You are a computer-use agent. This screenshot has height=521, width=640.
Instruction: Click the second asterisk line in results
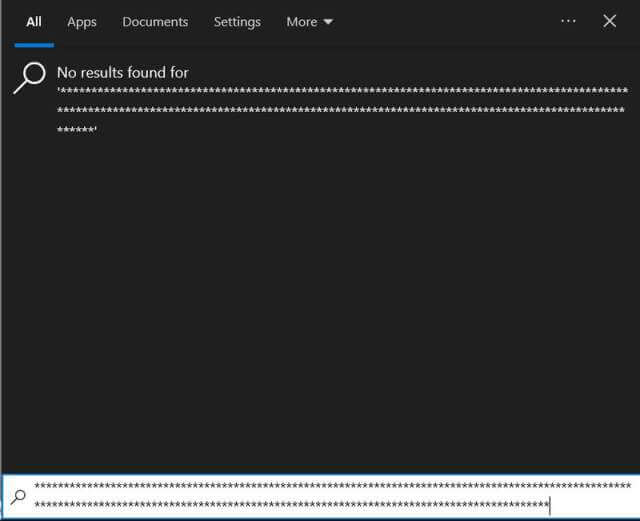point(342,111)
